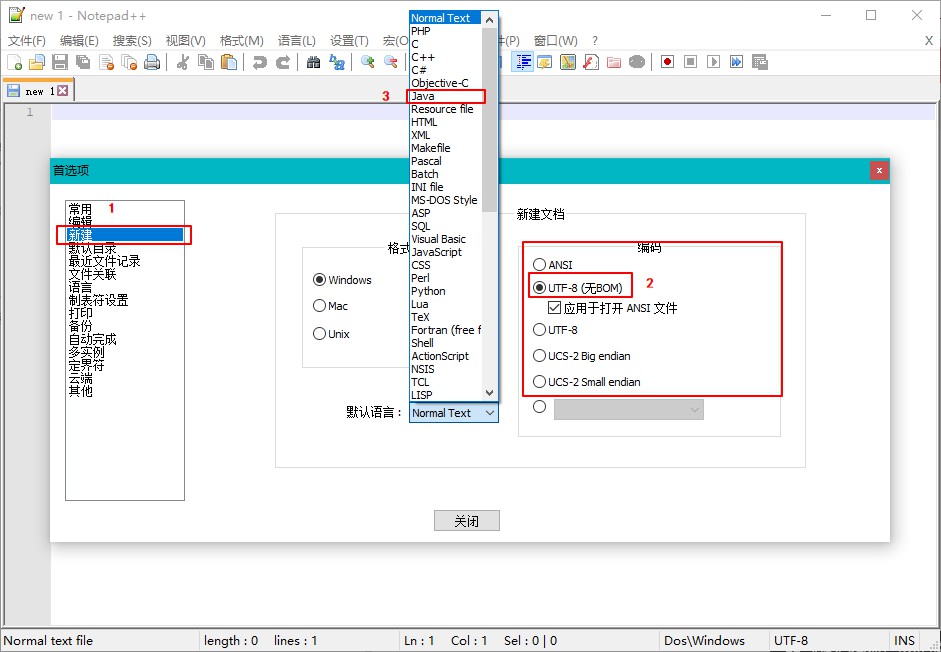The image size is (941, 652).
Task: Click the UTF-8 encoding status bar entry
Action: tap(828, 641)
